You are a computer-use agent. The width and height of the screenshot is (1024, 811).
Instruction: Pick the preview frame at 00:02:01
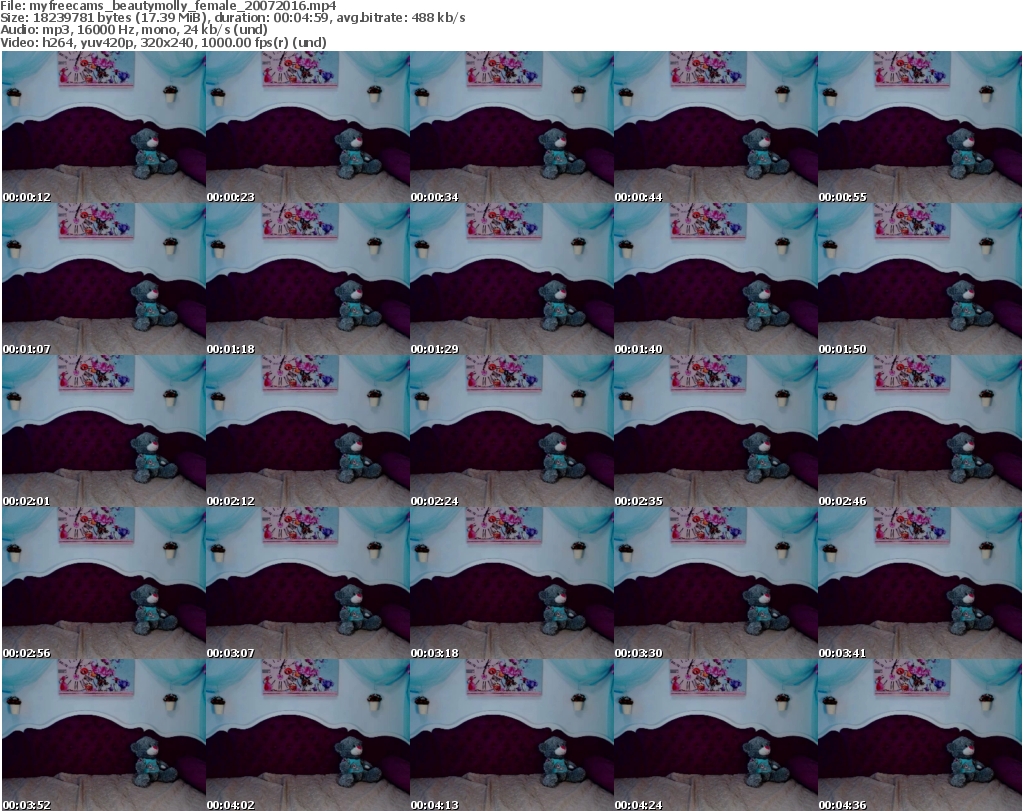104,431
